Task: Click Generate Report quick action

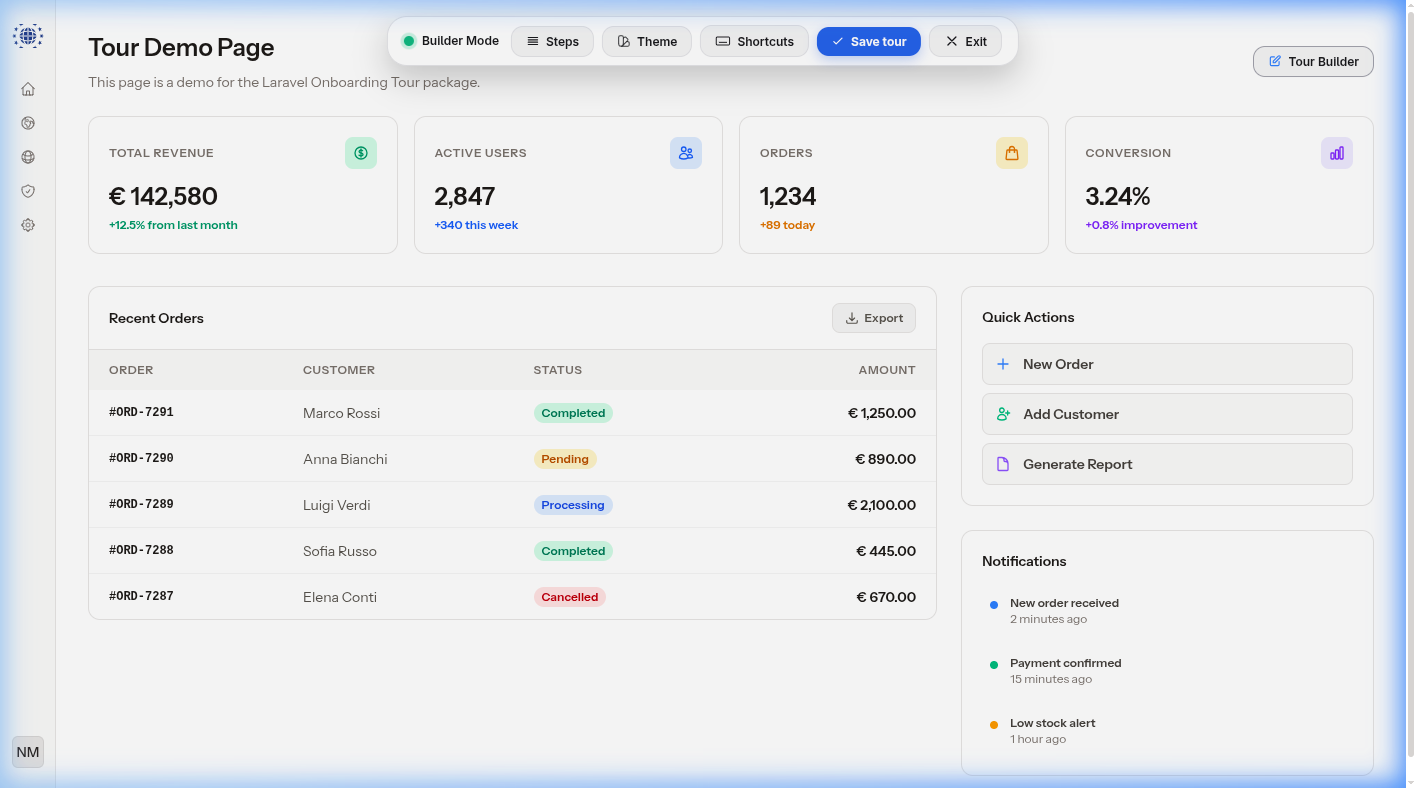Action: [1167, 464]
